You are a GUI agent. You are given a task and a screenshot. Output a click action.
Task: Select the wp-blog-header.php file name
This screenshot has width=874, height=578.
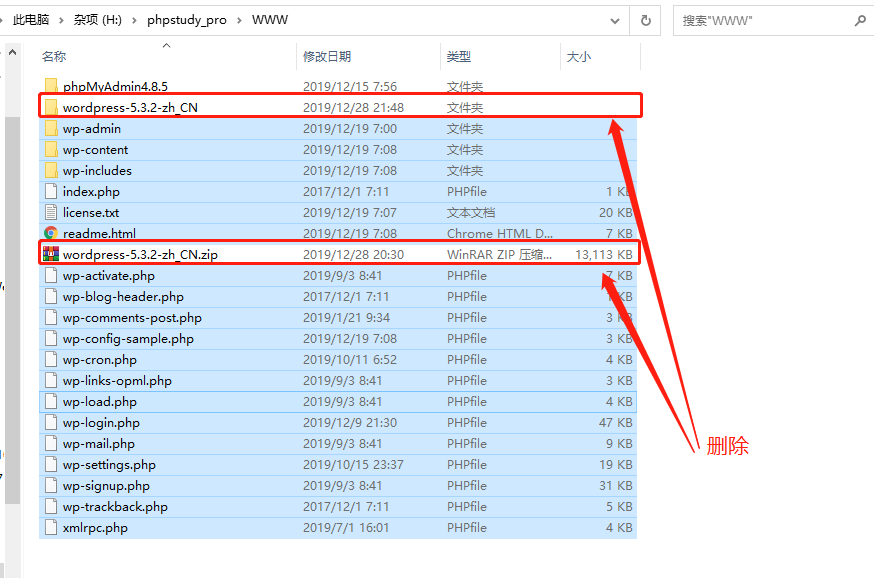pyautogui.click(x=123, y=297)
